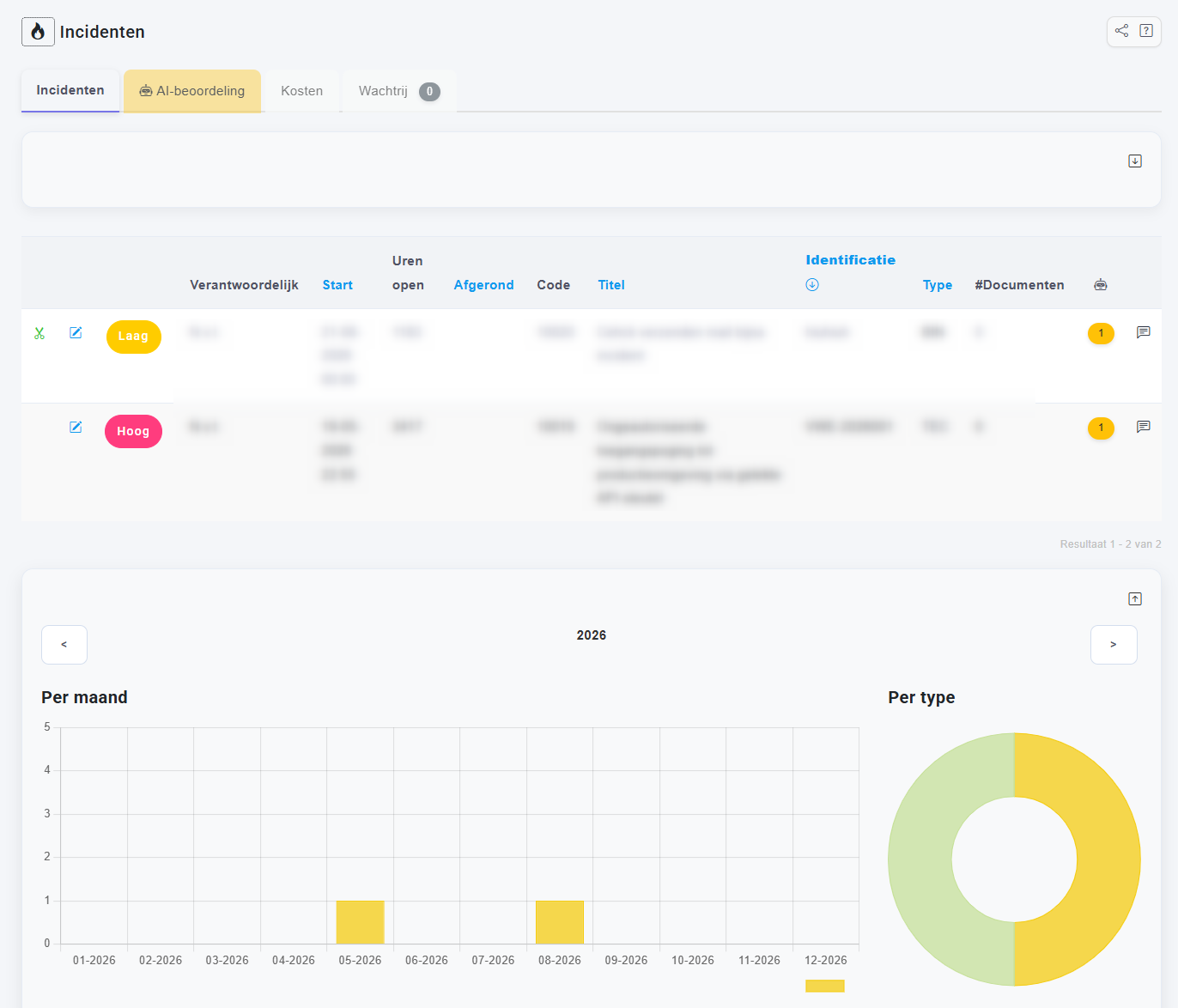Click the 'Per type' chart heading

coord(921,697)
